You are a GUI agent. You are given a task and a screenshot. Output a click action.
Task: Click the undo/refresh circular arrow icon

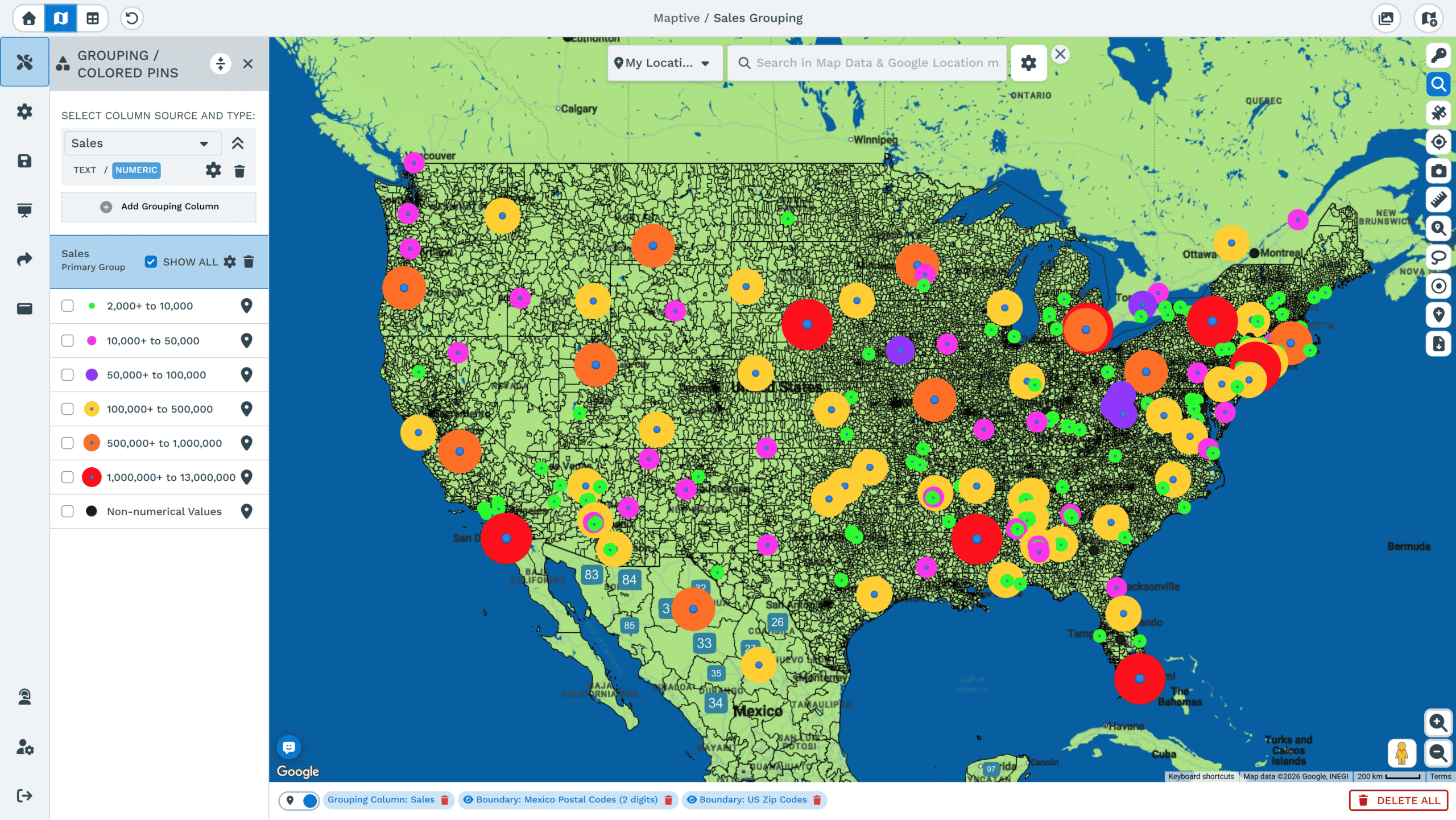coord(131,18)
